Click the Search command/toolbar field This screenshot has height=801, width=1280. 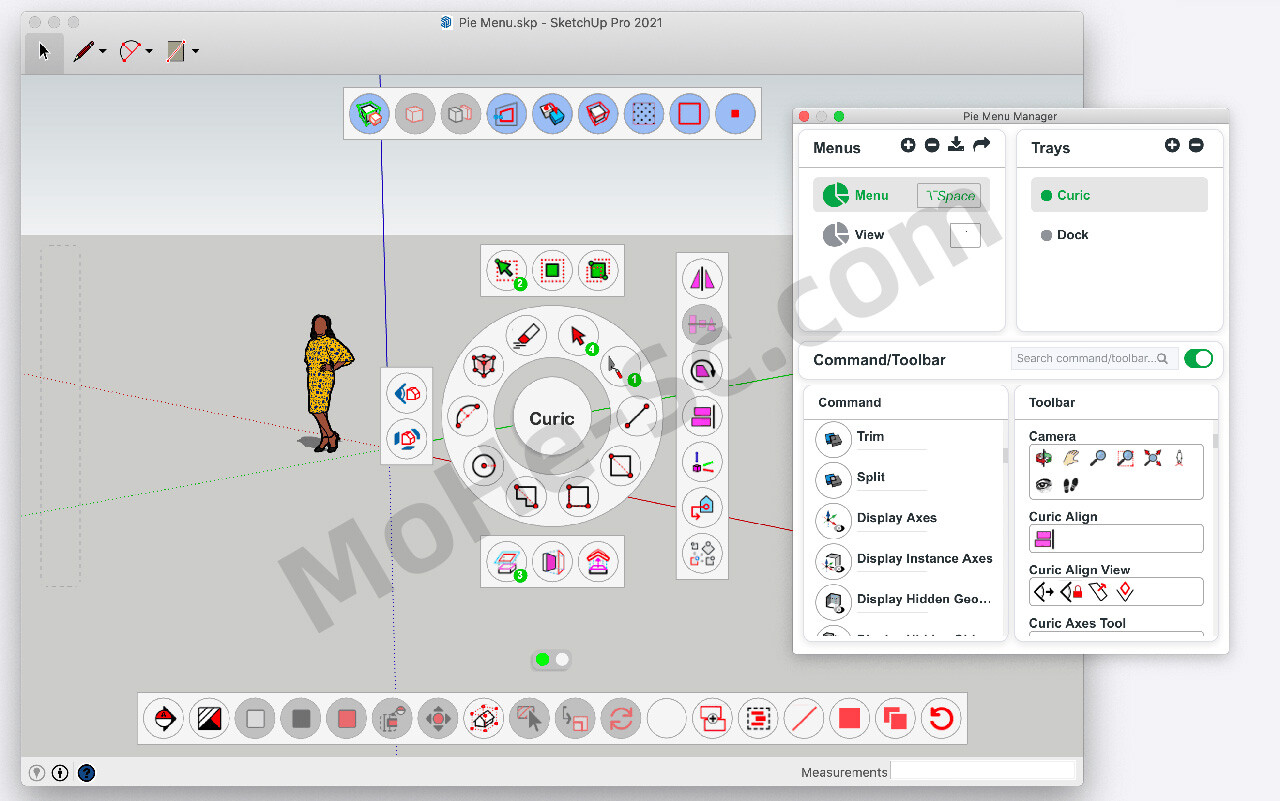1093,358
